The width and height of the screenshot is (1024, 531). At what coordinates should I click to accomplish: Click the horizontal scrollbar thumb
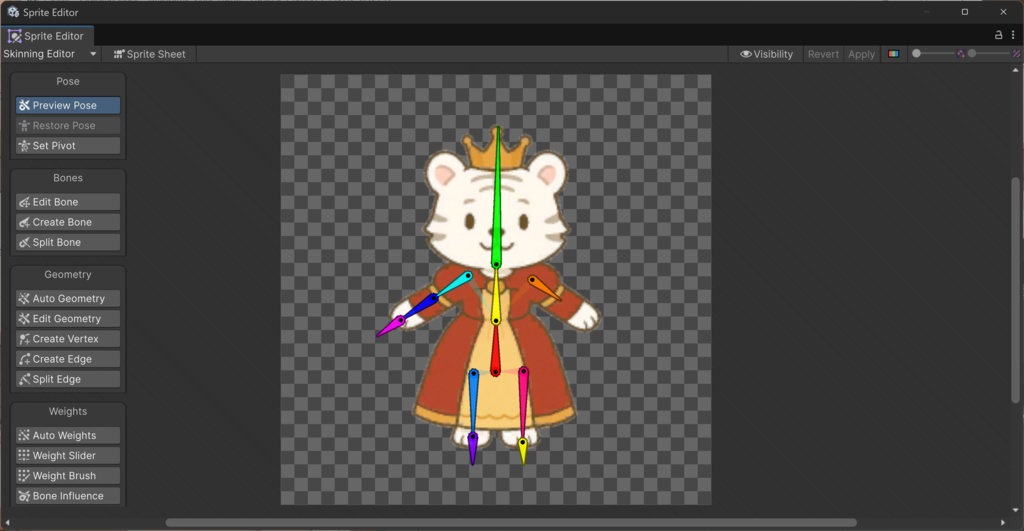511,523
